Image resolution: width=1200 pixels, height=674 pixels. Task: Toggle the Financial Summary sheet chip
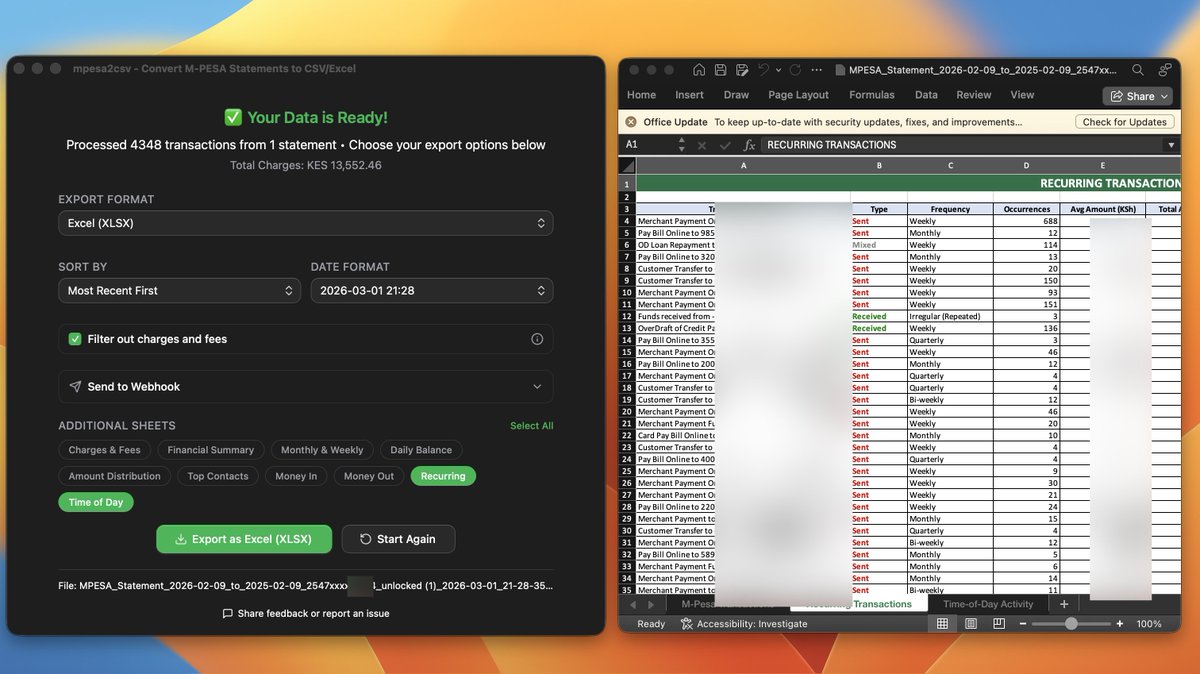(x=211, y=450)
